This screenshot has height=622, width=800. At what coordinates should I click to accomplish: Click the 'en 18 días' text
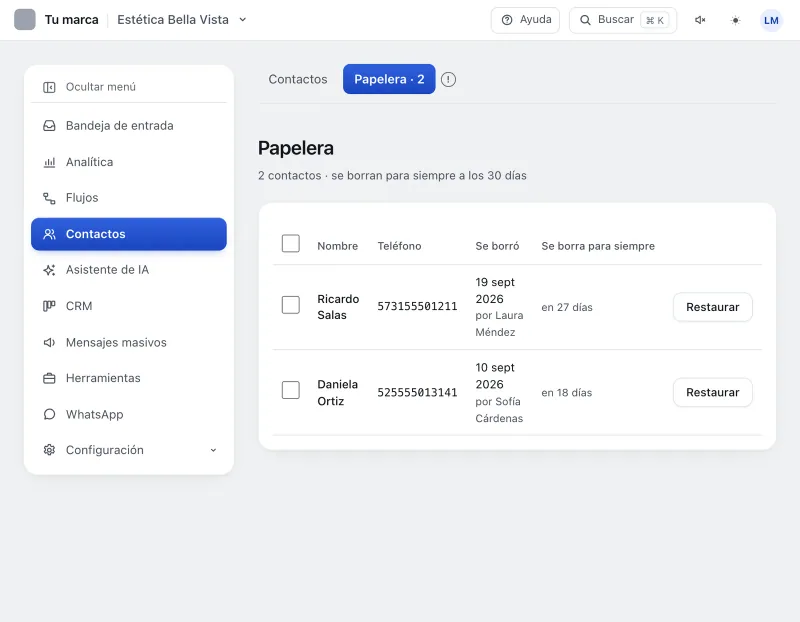(x=567, y=392)
